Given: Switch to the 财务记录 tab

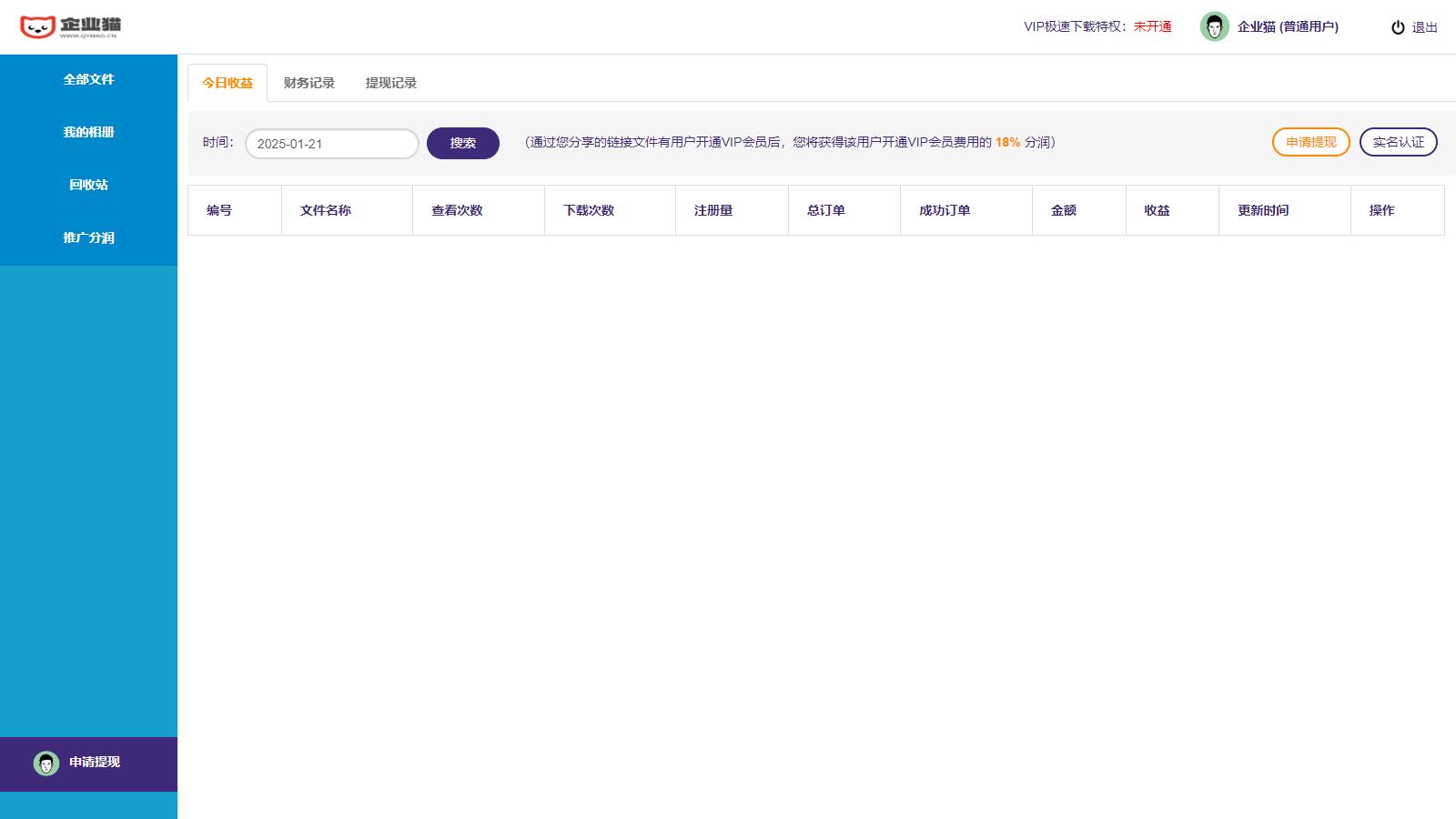Looking at the screenshot, I should click(308, 83).
